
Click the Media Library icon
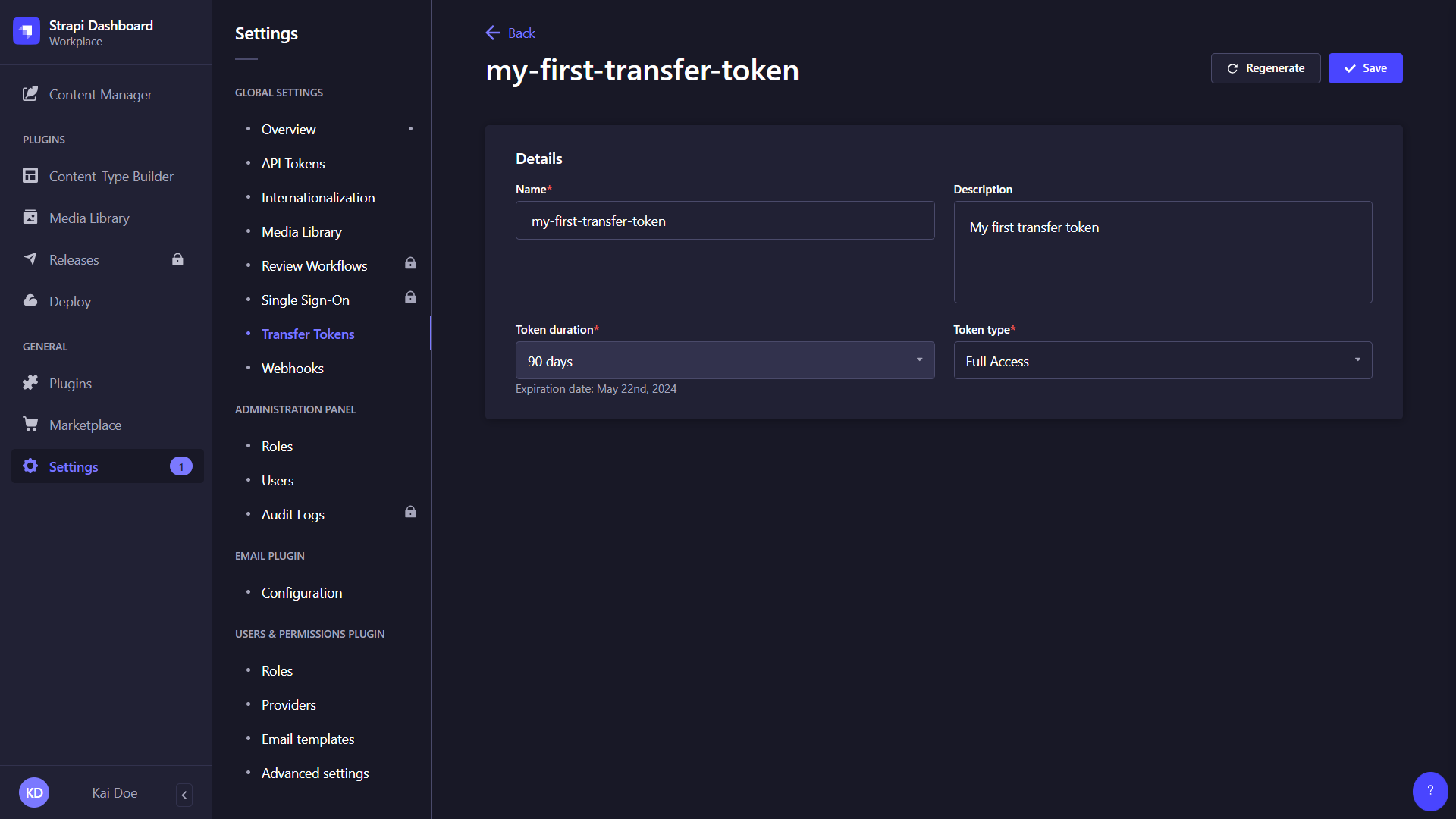(31, 217)
